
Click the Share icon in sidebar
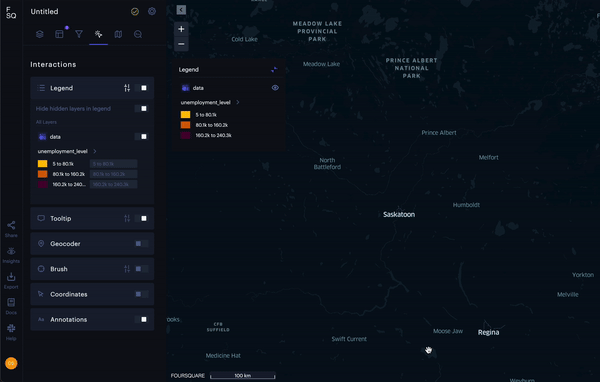pos(11,229)
